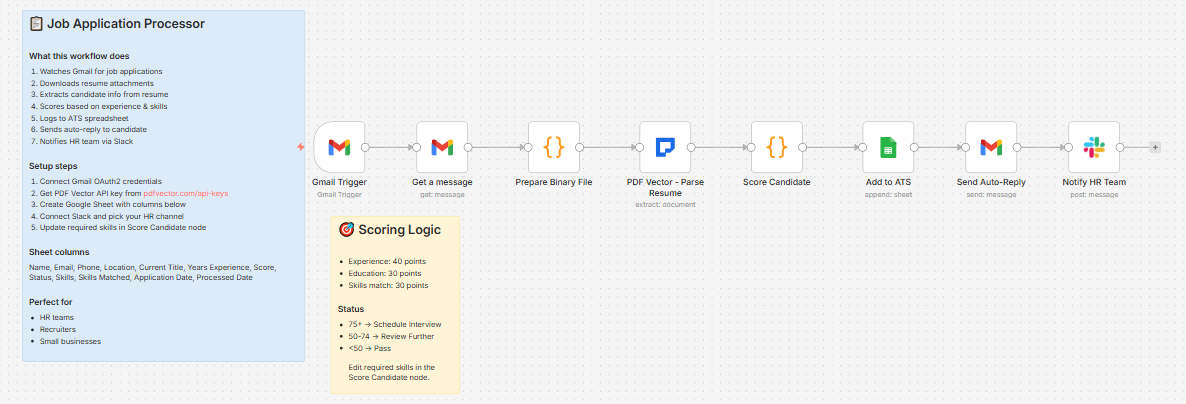Click the '<50 → Pass' status line
The image size is (1186, 404).
pyautogui.click(x=370, y=348)
